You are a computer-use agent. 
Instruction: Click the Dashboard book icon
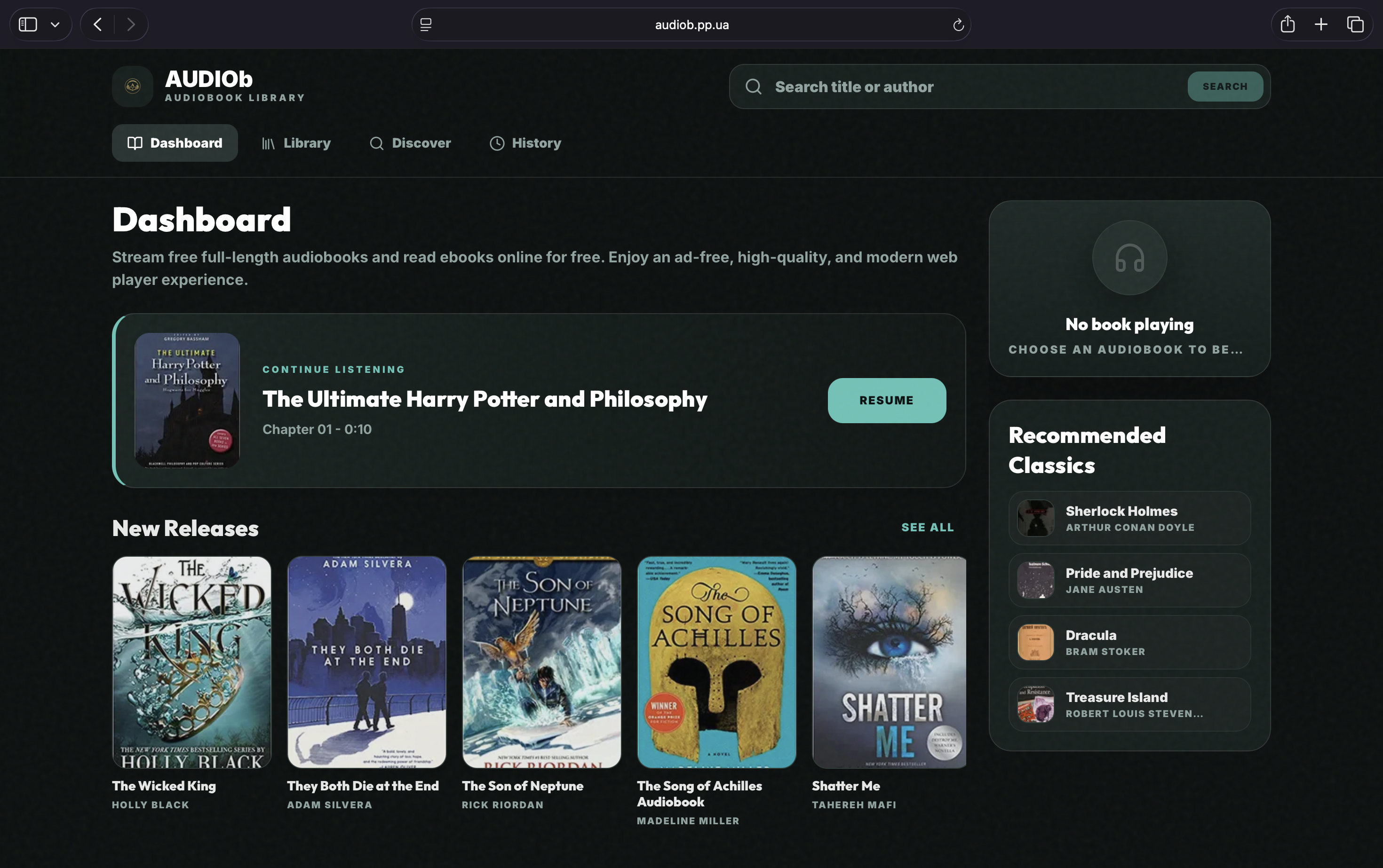(x=135, y=143)
